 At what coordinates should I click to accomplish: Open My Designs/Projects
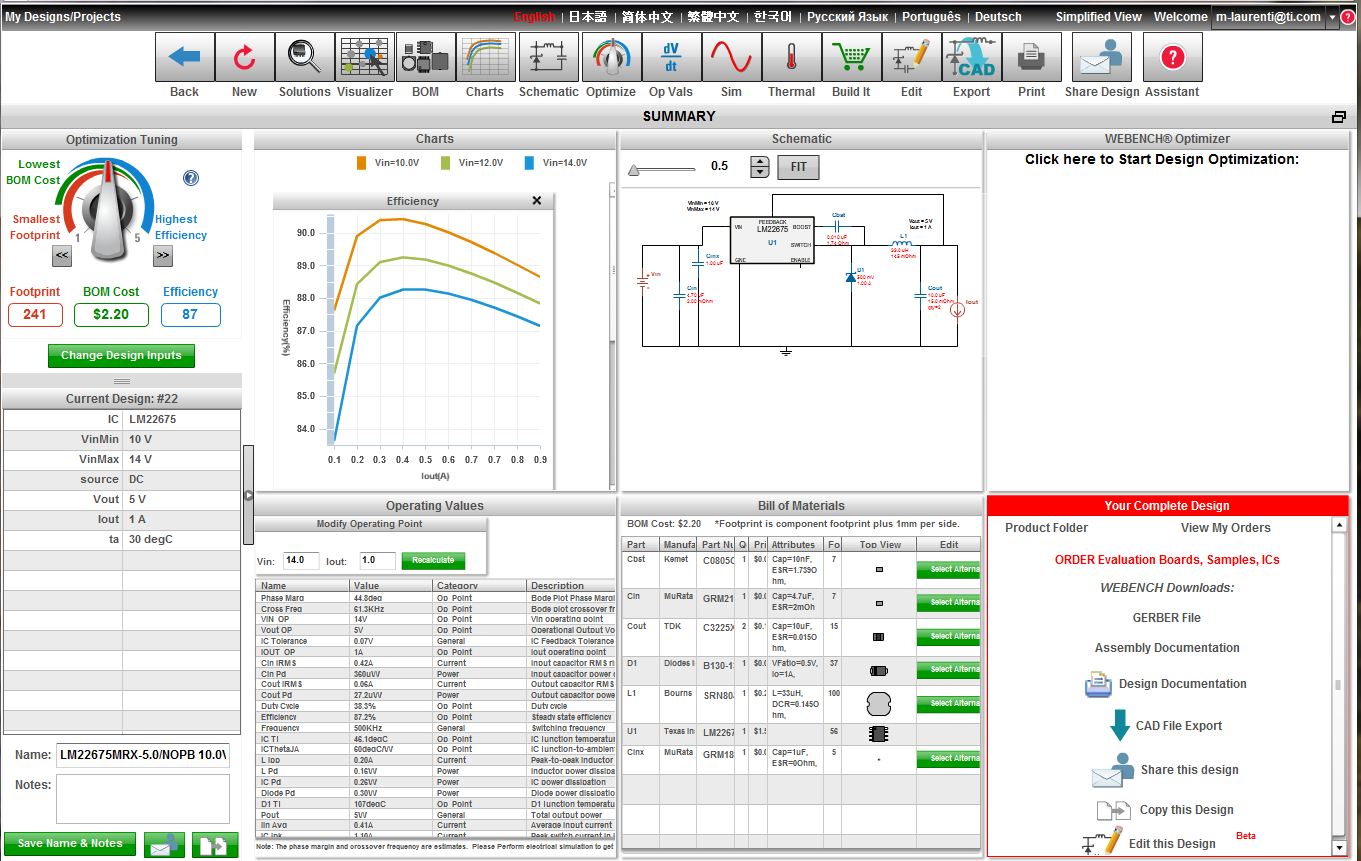coord(63,17)
